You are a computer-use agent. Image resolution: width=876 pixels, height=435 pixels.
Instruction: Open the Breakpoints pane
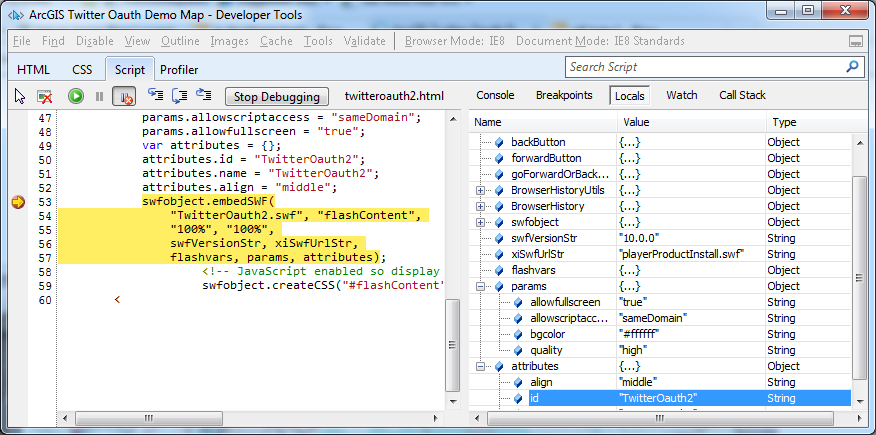[x=564, y=95]
